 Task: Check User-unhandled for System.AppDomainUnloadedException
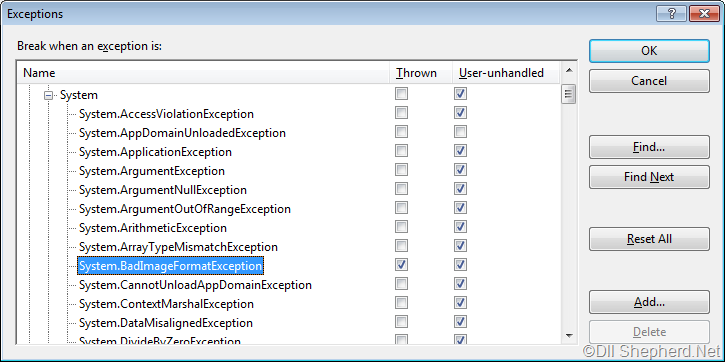coord(460,132)
